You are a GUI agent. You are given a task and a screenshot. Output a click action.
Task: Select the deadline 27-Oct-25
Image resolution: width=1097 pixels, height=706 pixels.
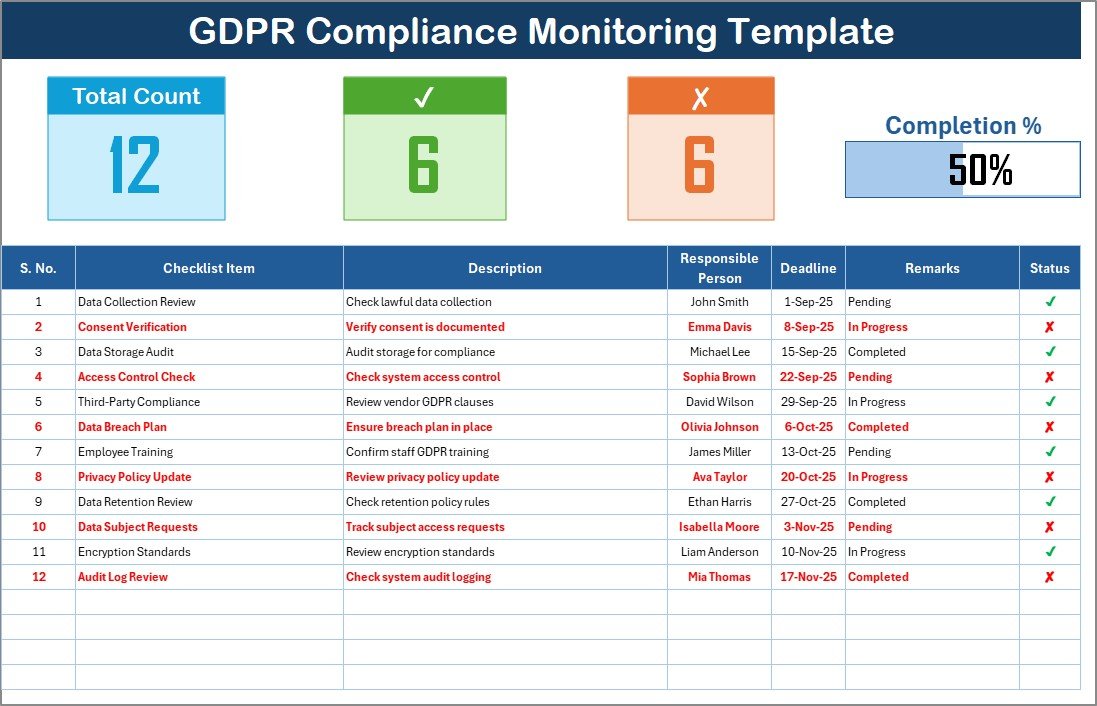pos(808,502)
